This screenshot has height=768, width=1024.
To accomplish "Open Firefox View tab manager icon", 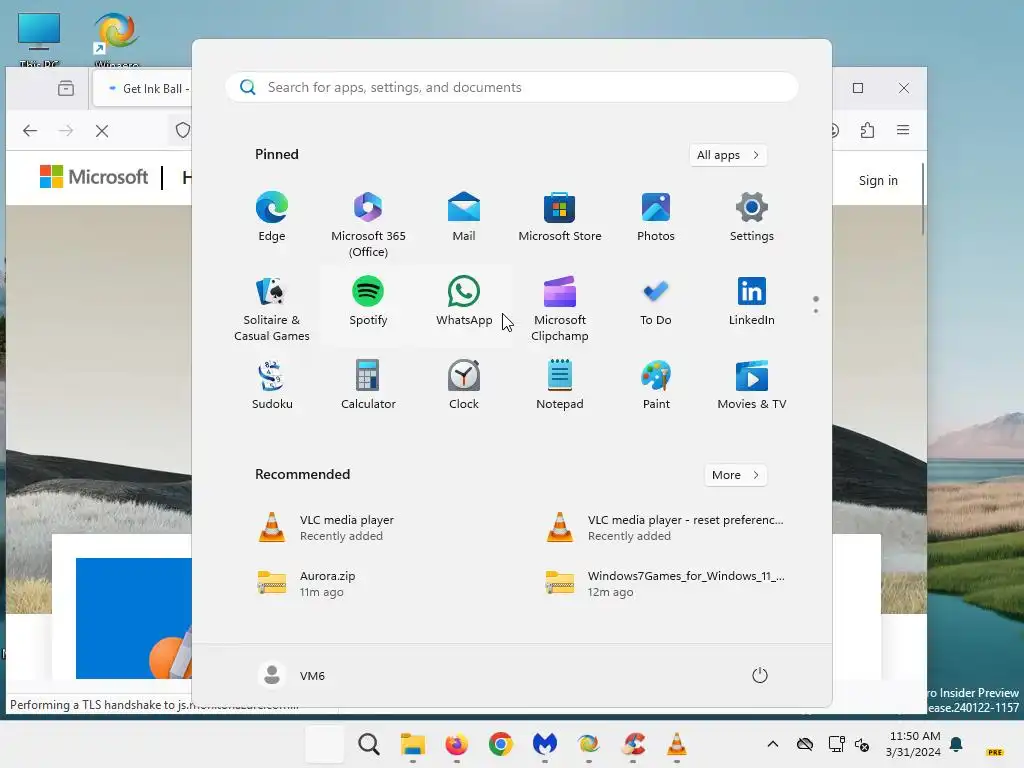I will click(65, 88).
